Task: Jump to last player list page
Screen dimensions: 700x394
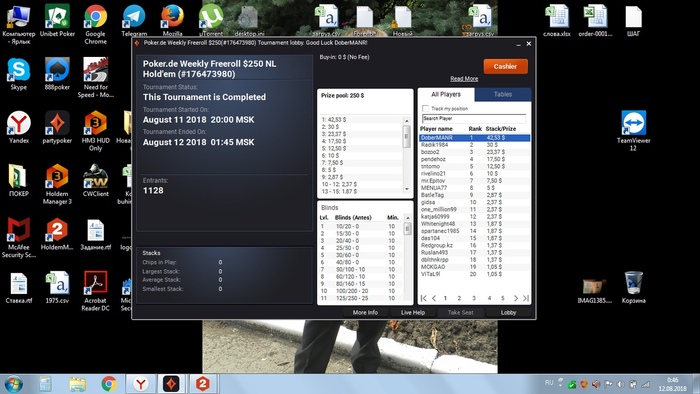Action: coord(525,298)
